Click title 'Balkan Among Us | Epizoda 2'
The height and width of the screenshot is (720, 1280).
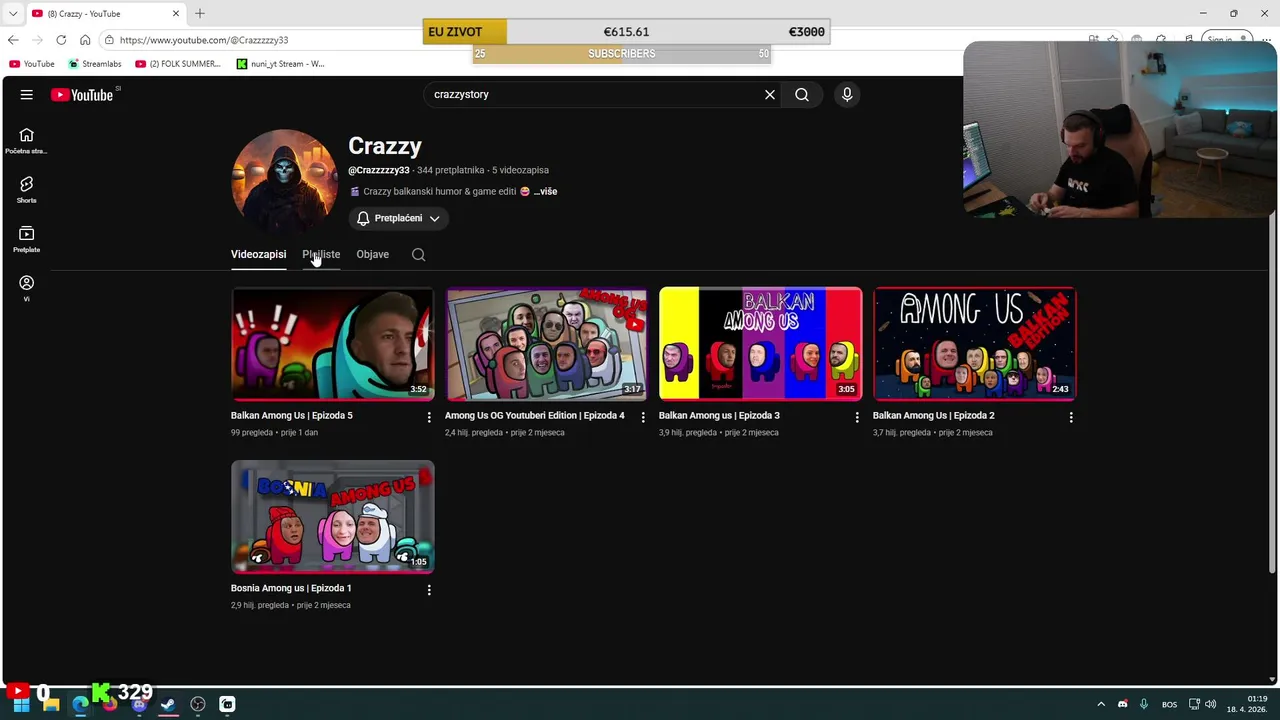[x=934, y=415]
